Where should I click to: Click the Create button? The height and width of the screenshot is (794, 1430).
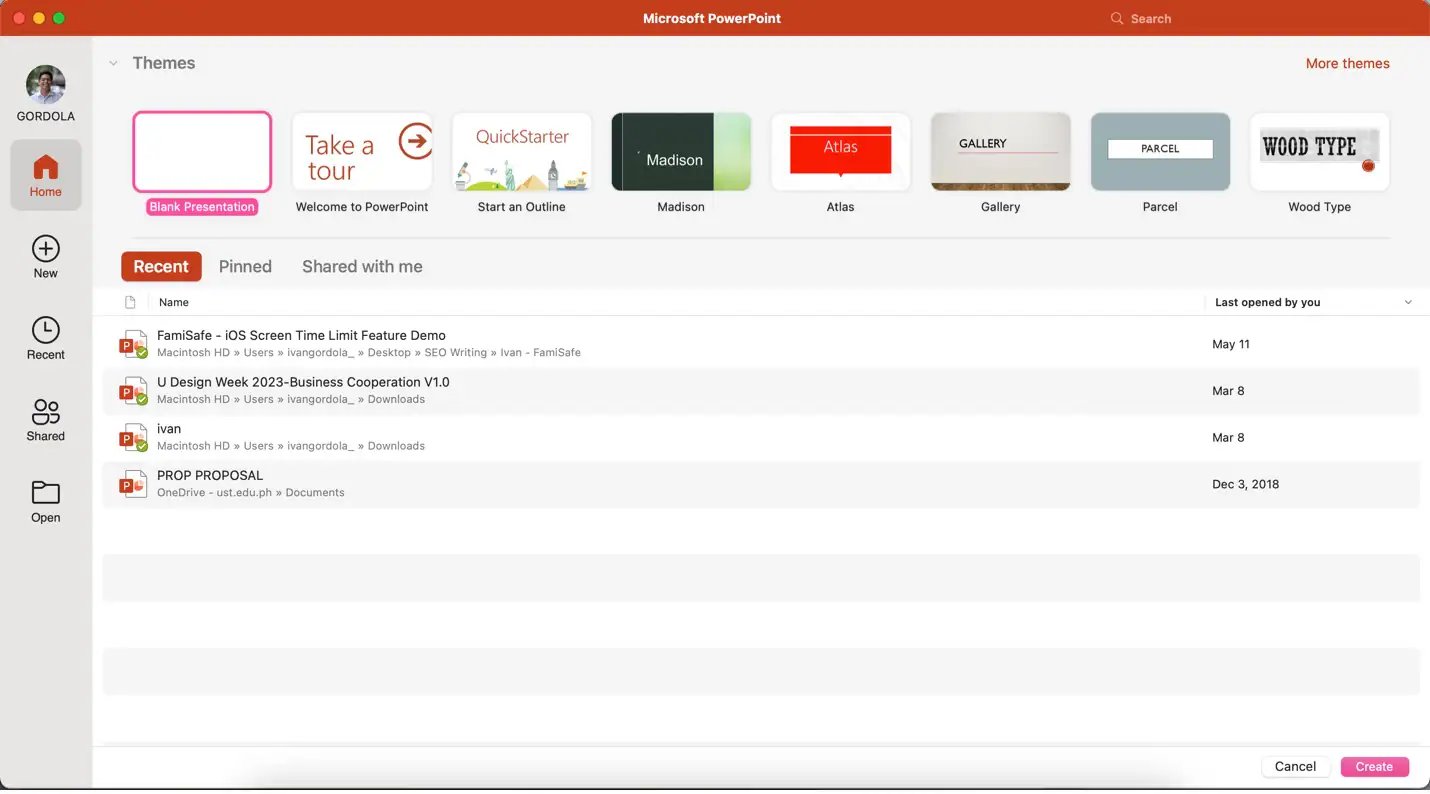(x=1374, y=767)
